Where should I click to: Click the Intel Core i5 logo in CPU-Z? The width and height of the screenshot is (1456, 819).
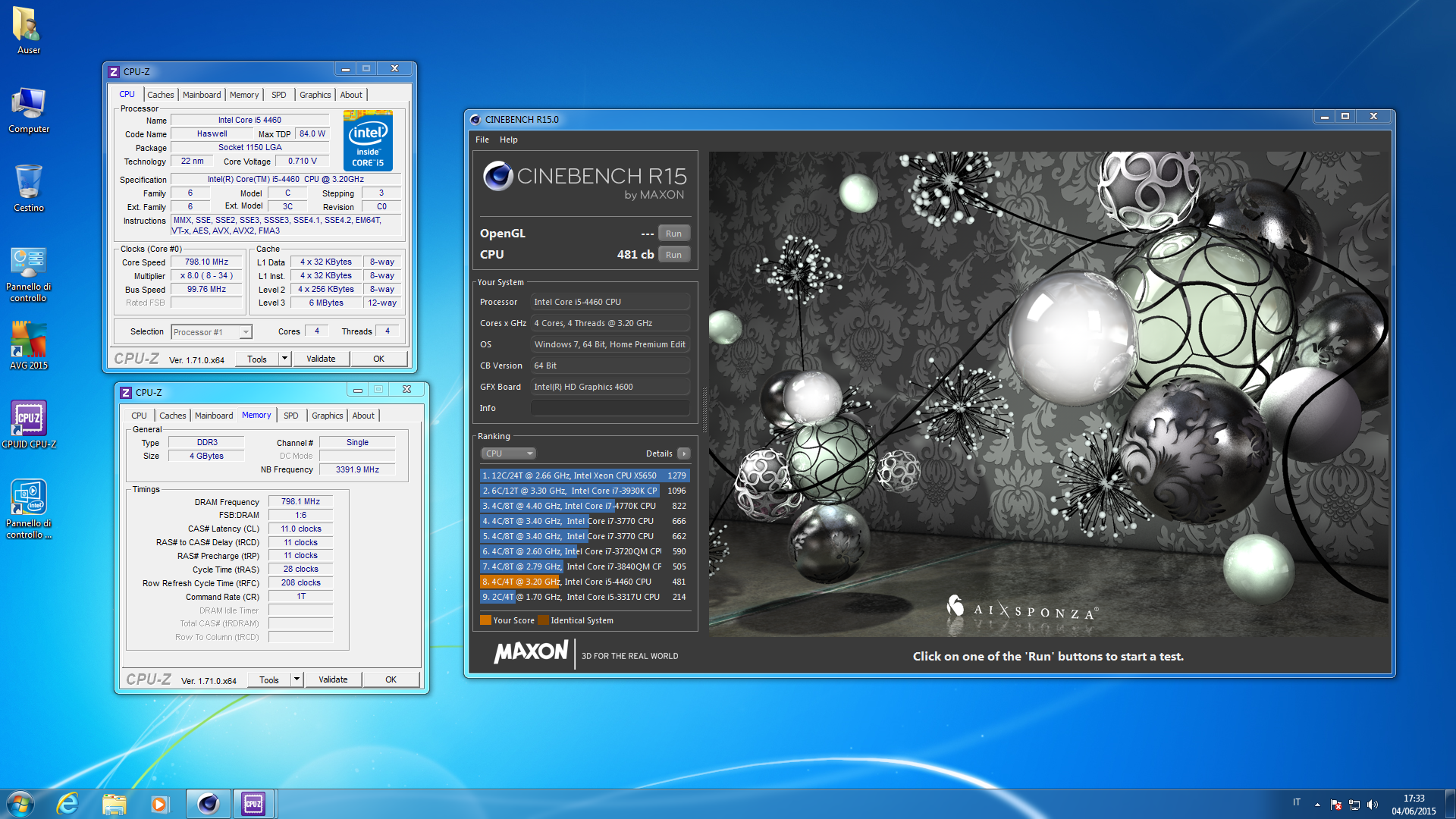[368, 140]
